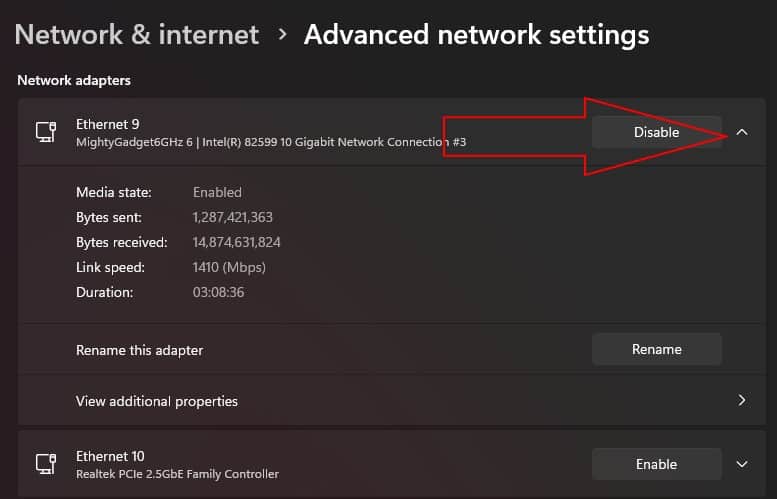Click the Duration value 03:08:36
This screenshot has height=499, width=777.
pos(218,292)
